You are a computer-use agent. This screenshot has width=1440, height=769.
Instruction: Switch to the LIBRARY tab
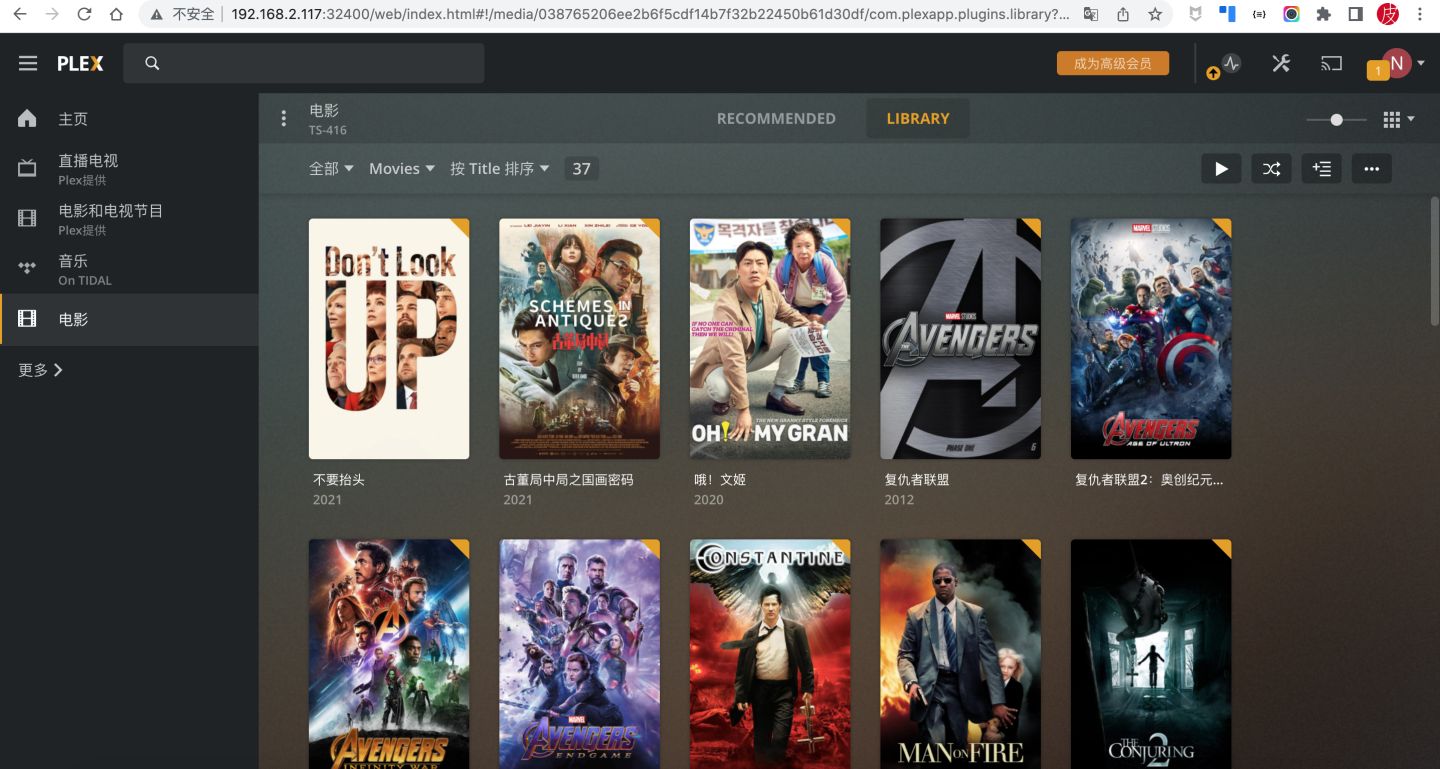click(x=917, y=118)
